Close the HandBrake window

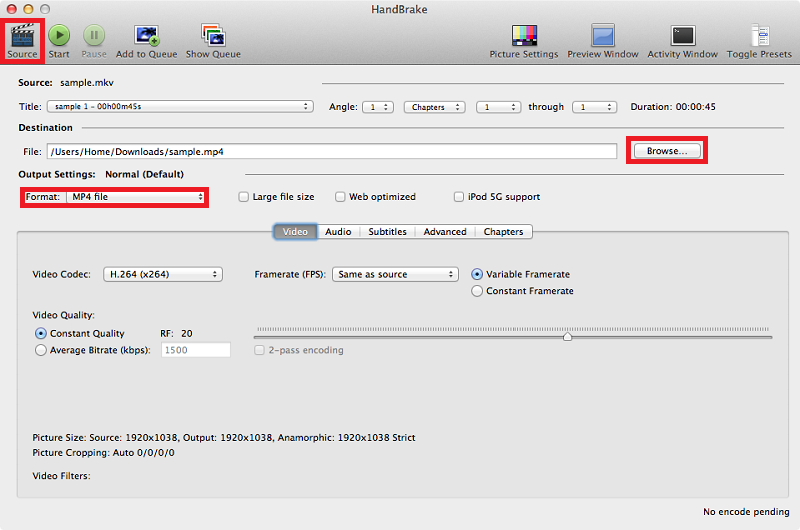(11, 9)
